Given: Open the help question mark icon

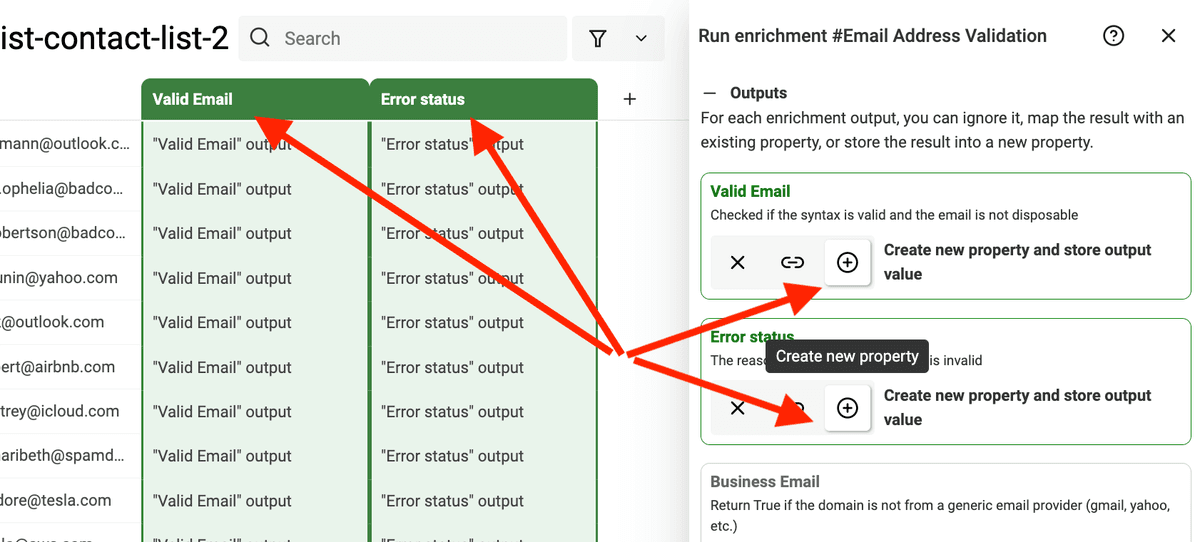Looking at the screenshot, I should [x=1113, y=36].
